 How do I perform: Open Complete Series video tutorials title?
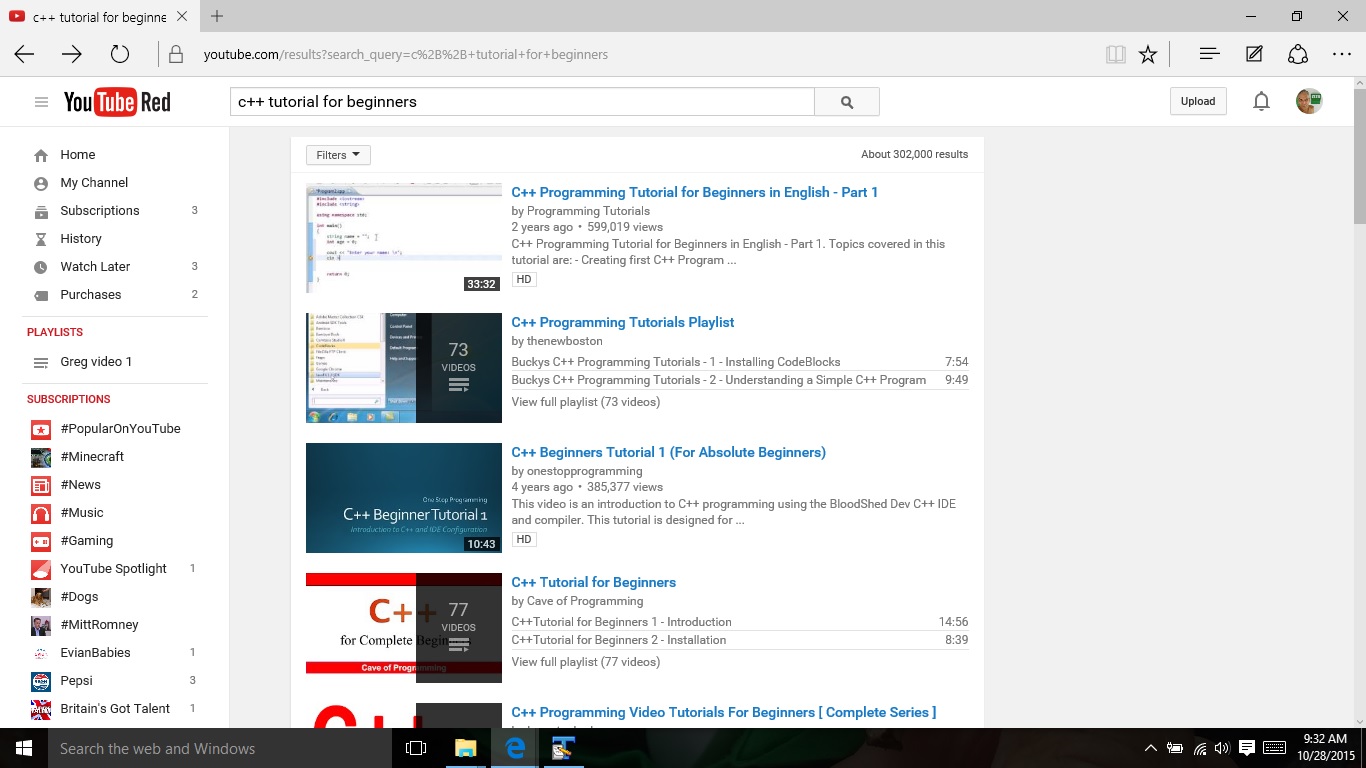tap(723, 712)
